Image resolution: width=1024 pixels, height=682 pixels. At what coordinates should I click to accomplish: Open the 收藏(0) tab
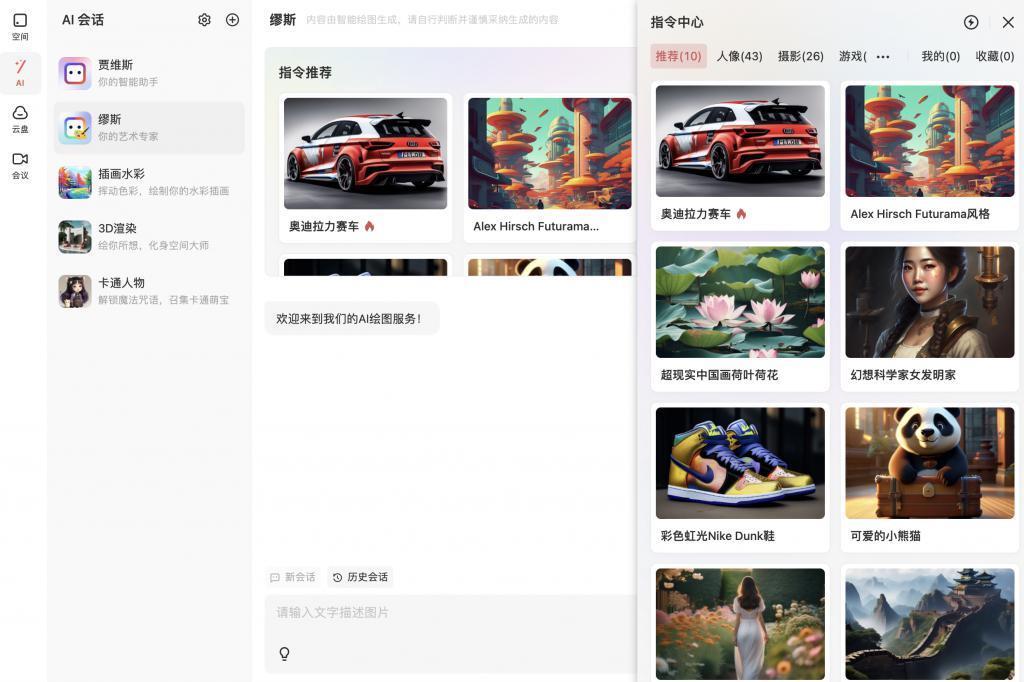click(995, 56)
